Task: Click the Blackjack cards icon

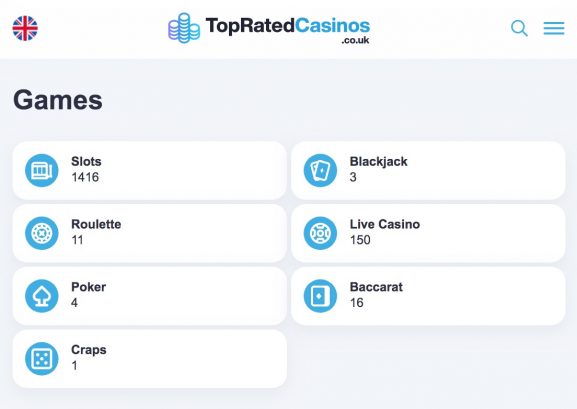Action: 320,170
